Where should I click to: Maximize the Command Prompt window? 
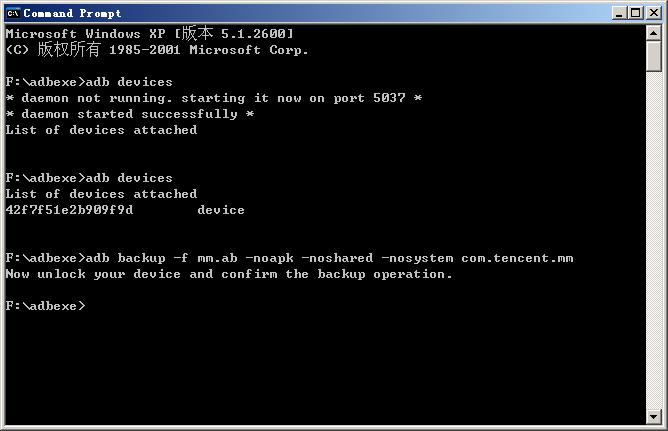pos(635,13)
